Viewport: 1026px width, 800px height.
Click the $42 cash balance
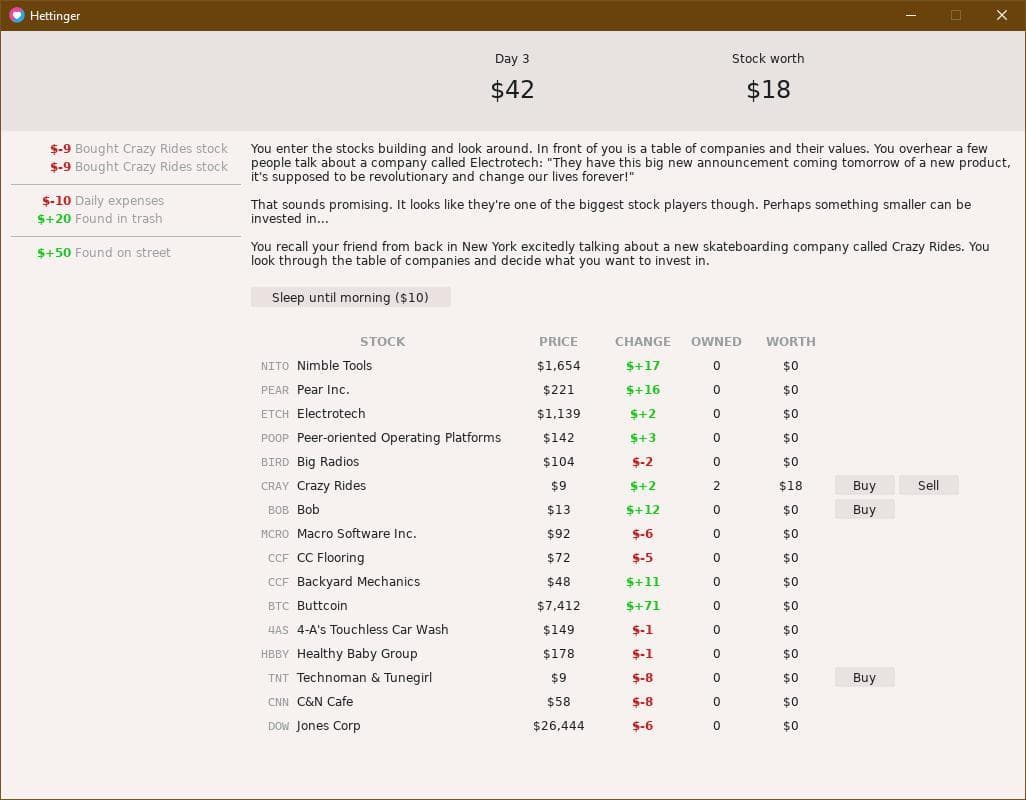click(x=512, y=90)
